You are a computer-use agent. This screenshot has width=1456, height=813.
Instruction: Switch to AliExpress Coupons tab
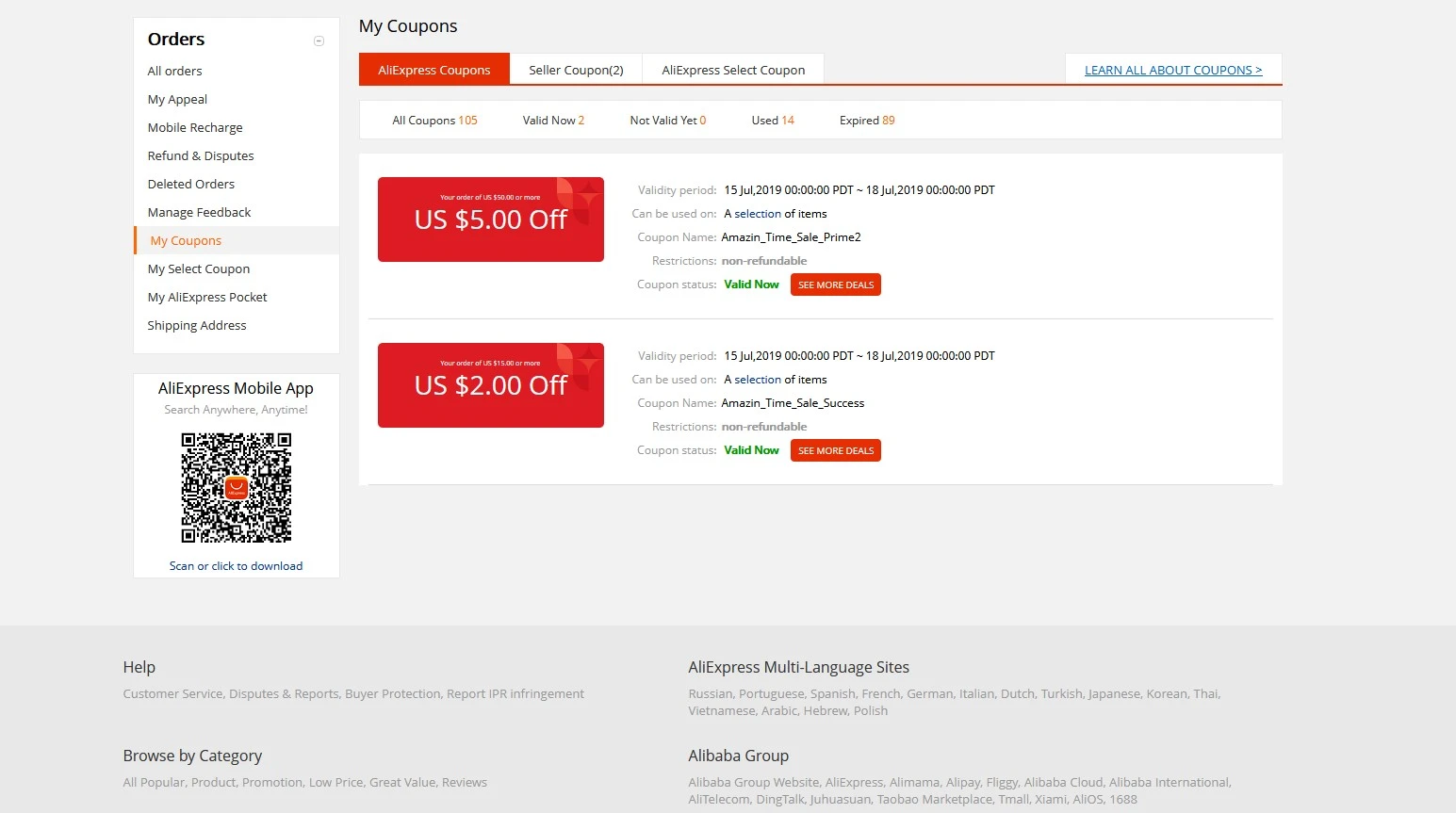(x=434, y=70)
